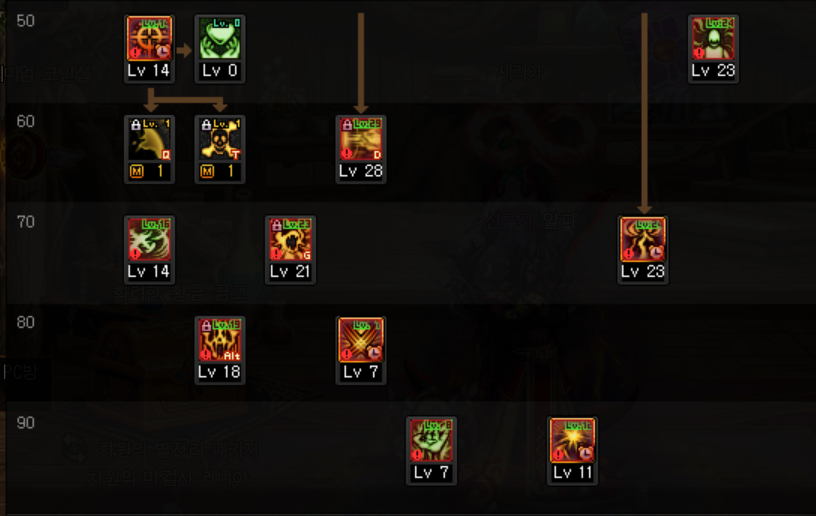This screenshot has width=816, height=516.
Task: Click the level 70 row label
Action: pos(26,222)
